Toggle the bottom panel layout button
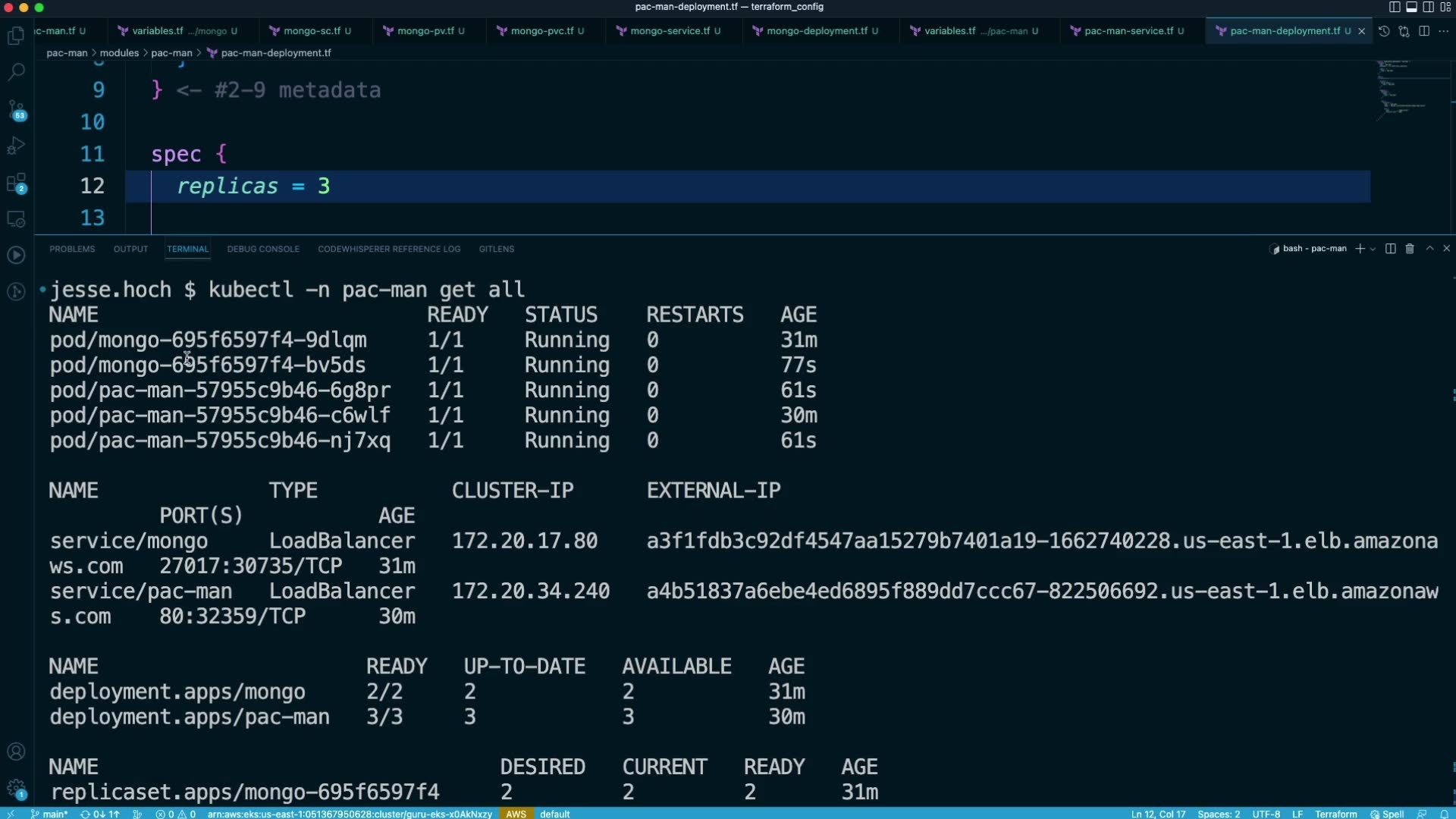The image size is (1456, 819). (x=1411, y=7)
